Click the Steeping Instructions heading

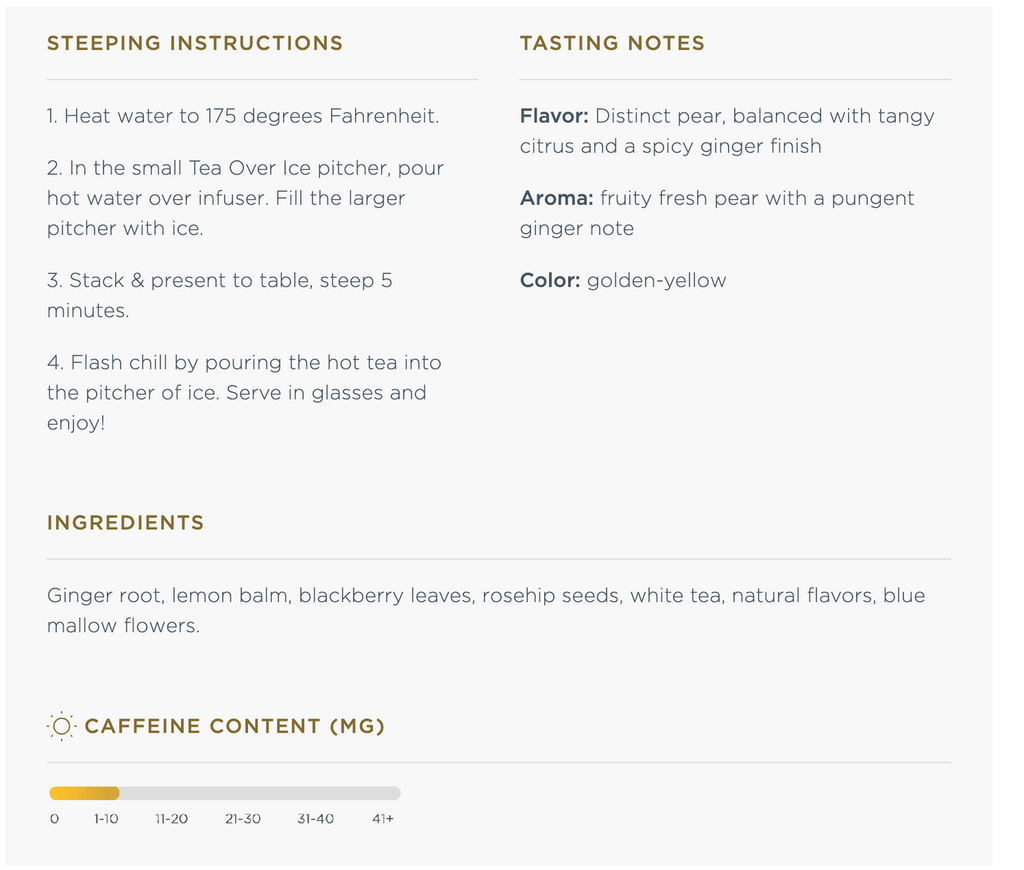195,43
